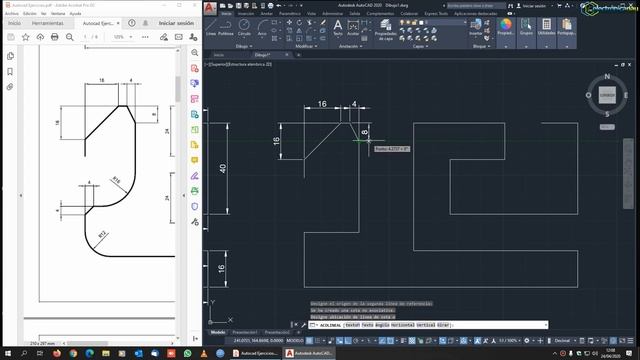Click the Move tool in Modificar panel
This screenshot has height=360, width=640.
pos(289,22)
